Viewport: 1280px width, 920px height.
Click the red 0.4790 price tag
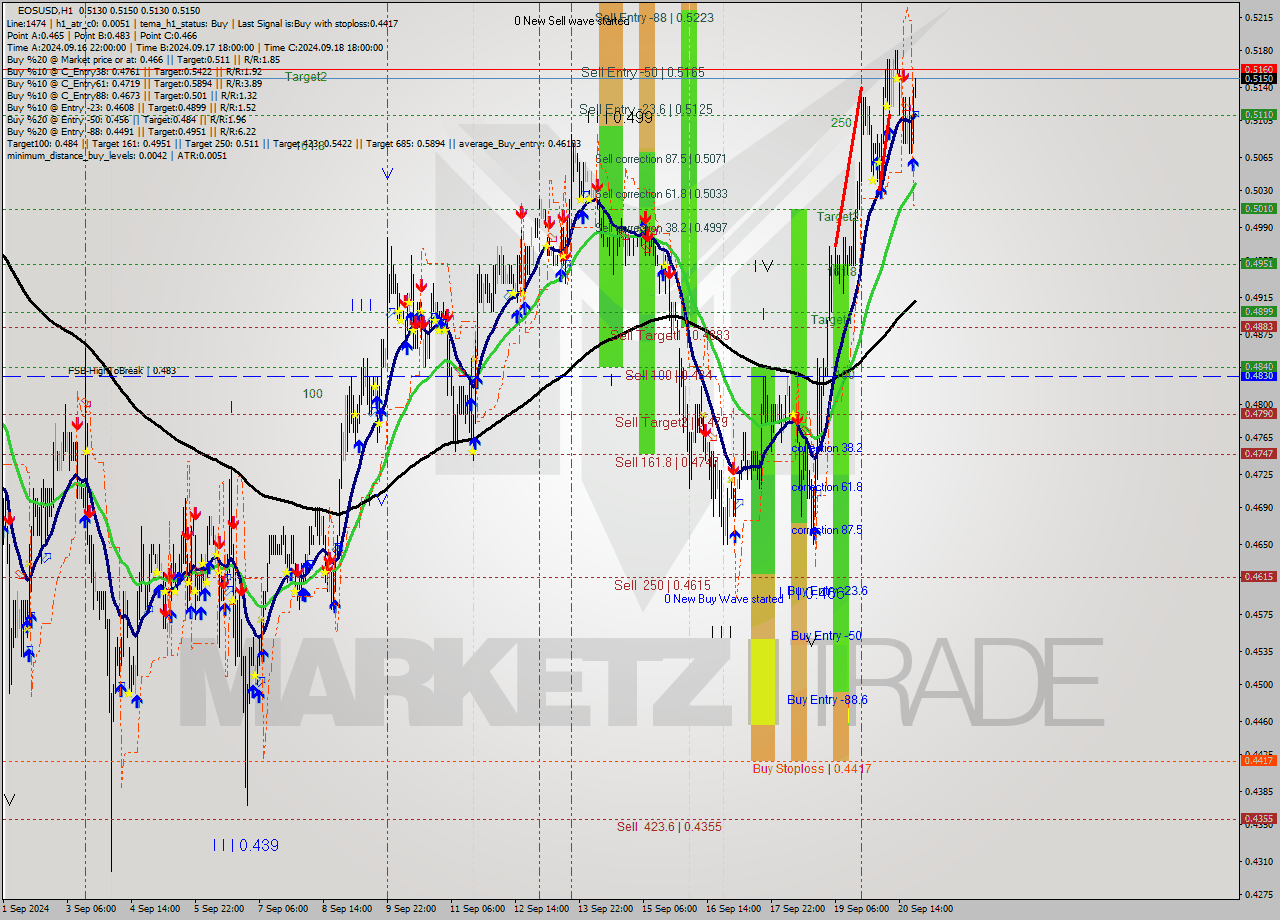click(x=1258, y=413)
